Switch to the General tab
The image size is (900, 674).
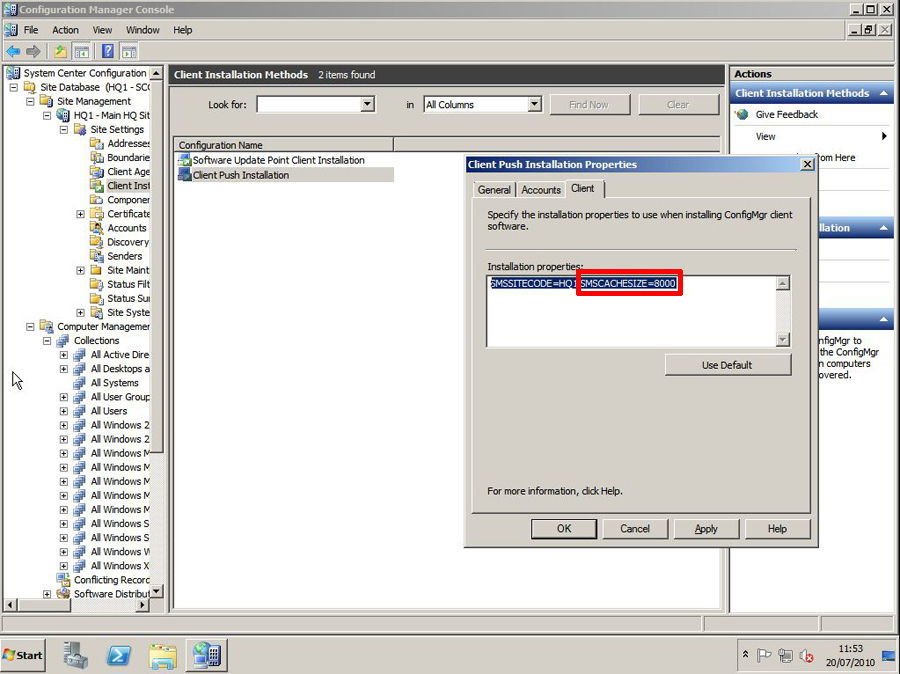[x=494, y=189]
